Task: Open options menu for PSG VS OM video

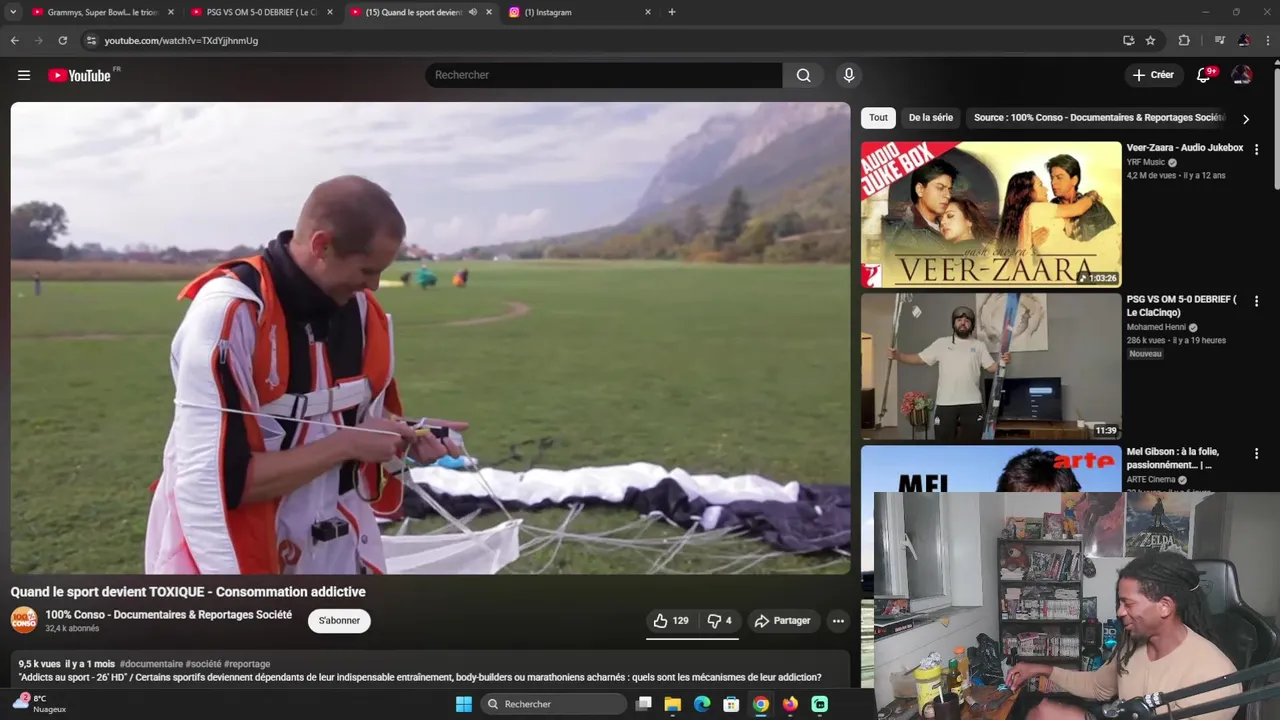Action: 1257,301
